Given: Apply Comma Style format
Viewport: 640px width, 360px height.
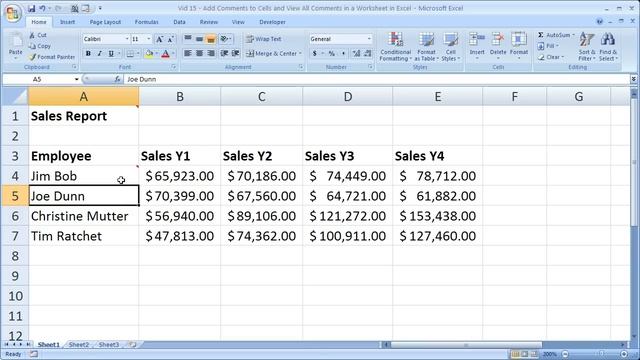Looking at the screenshot, I should pos(343,53).
